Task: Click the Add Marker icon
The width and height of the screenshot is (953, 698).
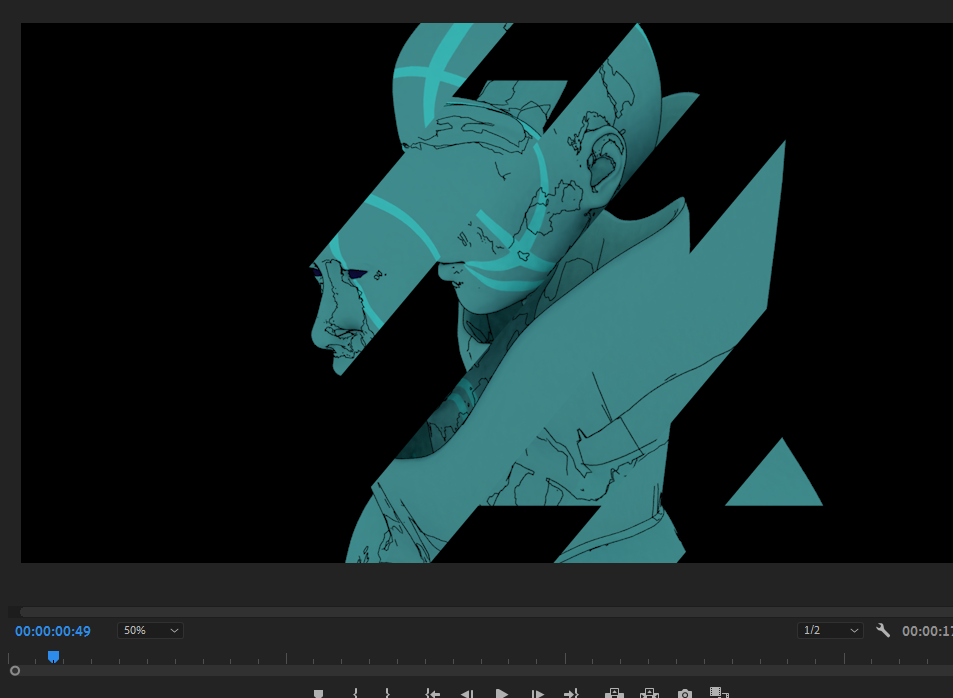Action: 318,694
